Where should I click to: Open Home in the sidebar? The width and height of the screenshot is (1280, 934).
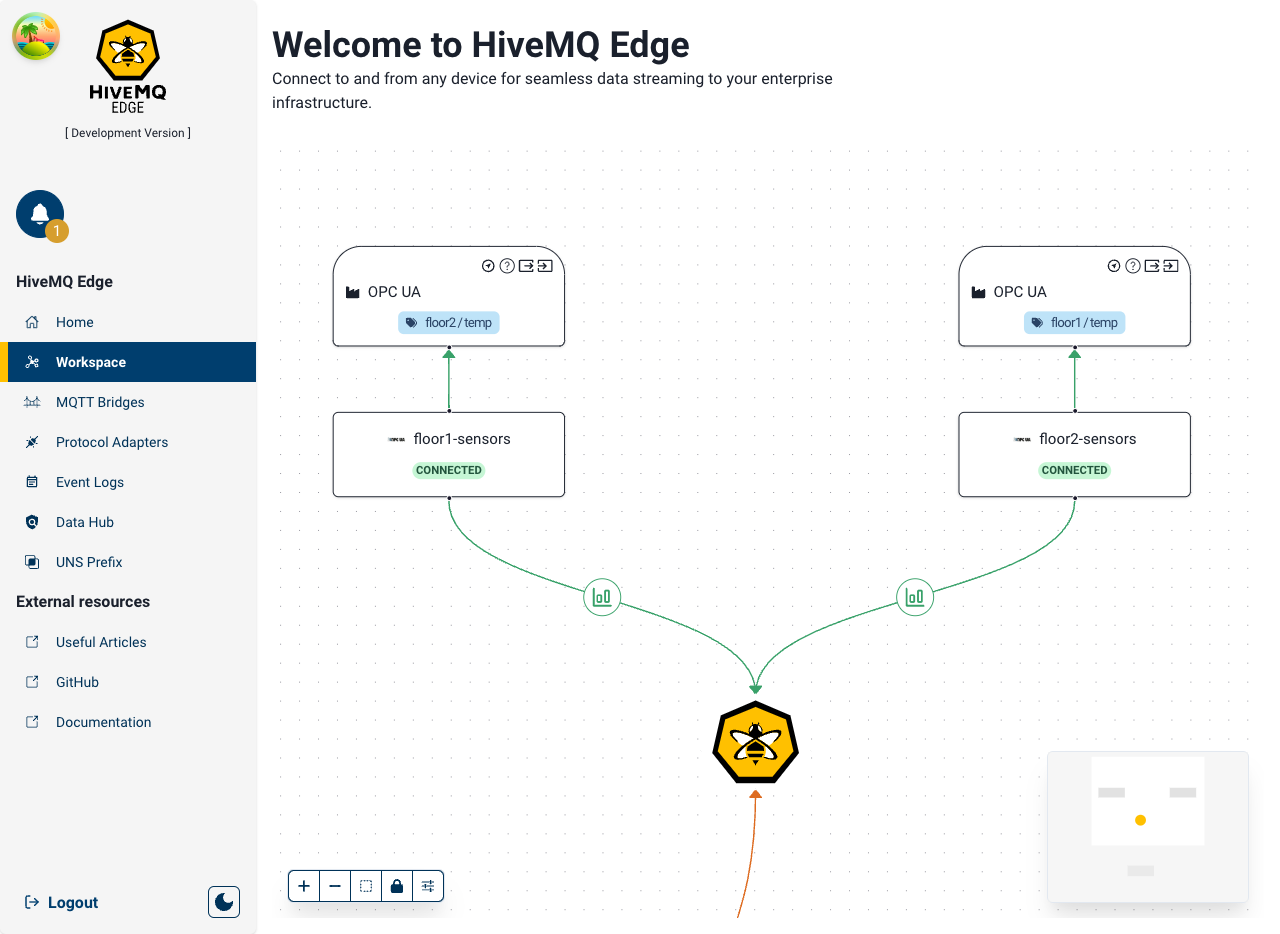click(x=128, y=322)
